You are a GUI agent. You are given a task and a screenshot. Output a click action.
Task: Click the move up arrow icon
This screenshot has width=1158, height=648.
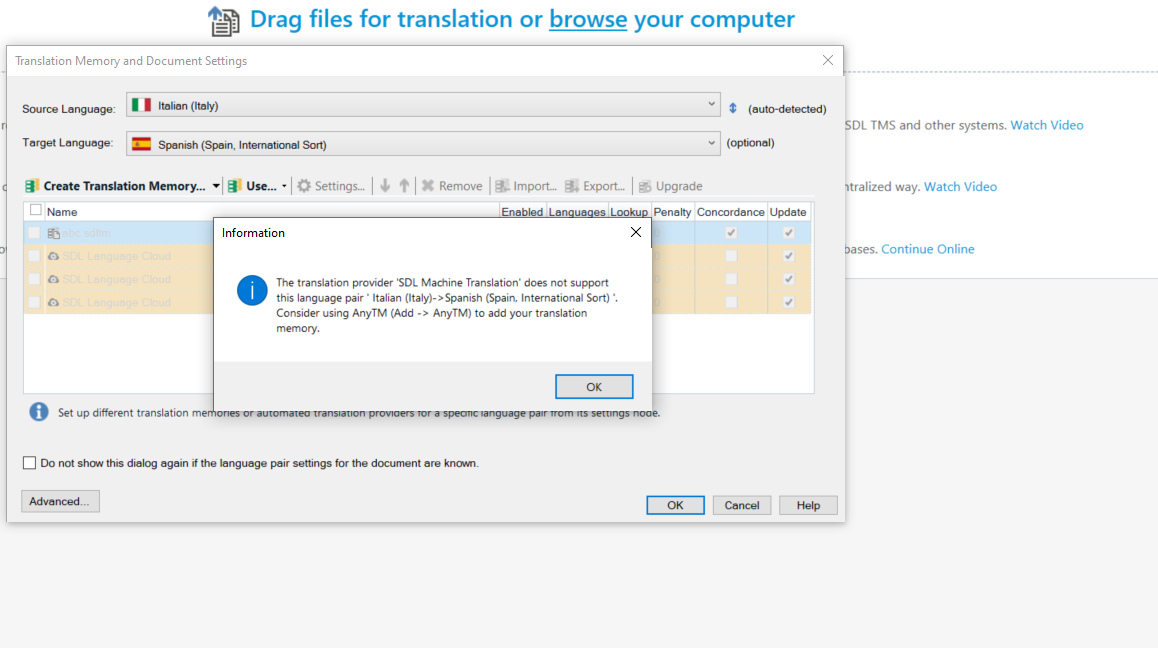404,186
